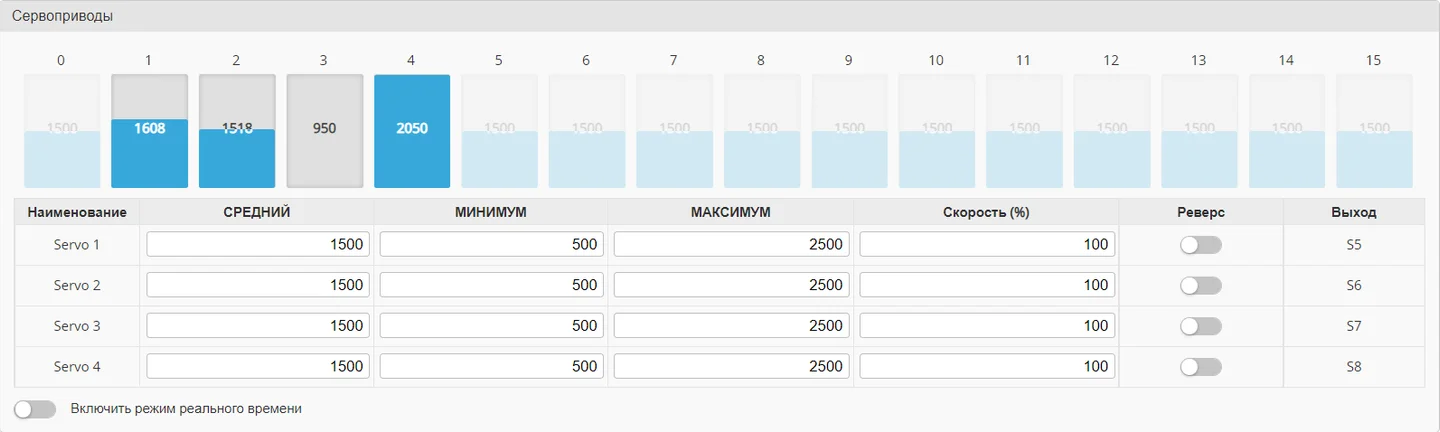This screenshot has height=432, width=1440.
Task: Focus Servo 4 МИНИМУМ value field
Action: [492, 367]
